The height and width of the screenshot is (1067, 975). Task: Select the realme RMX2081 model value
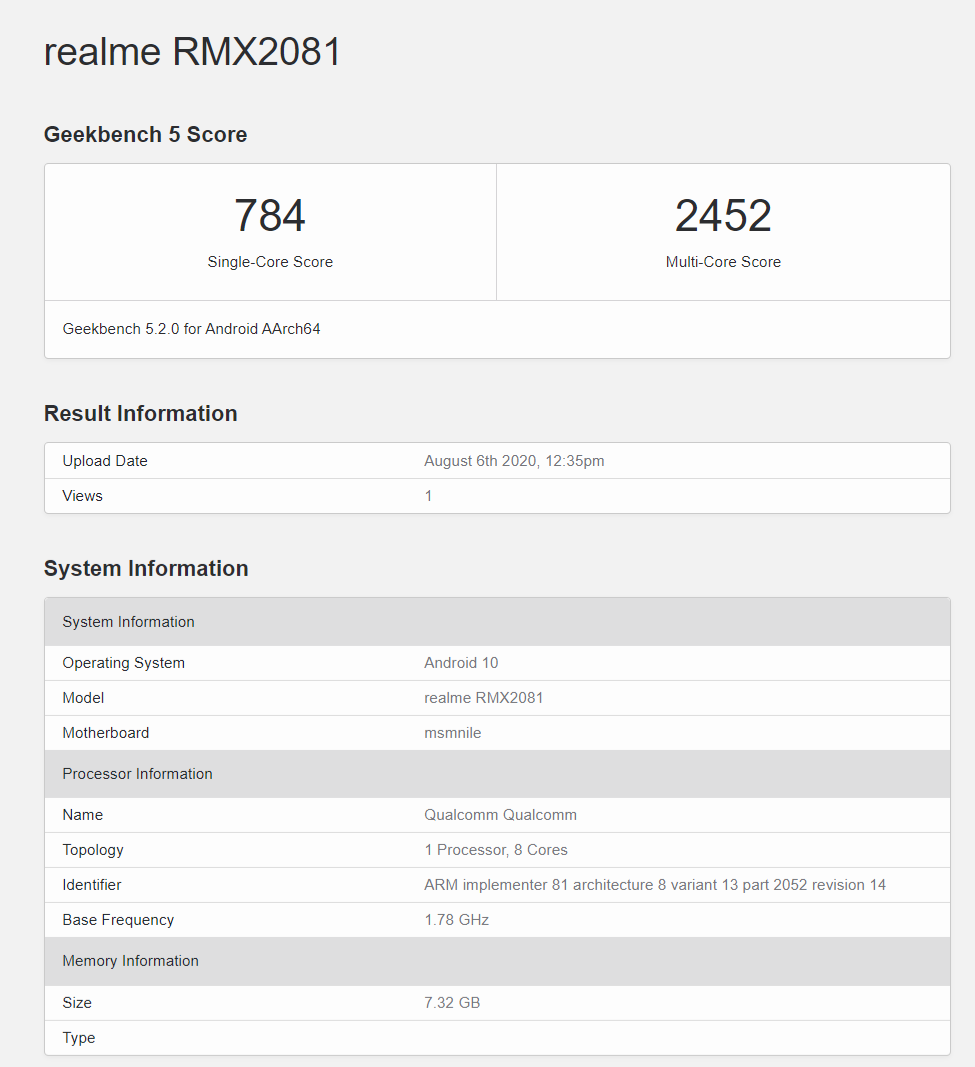point(483,697)
